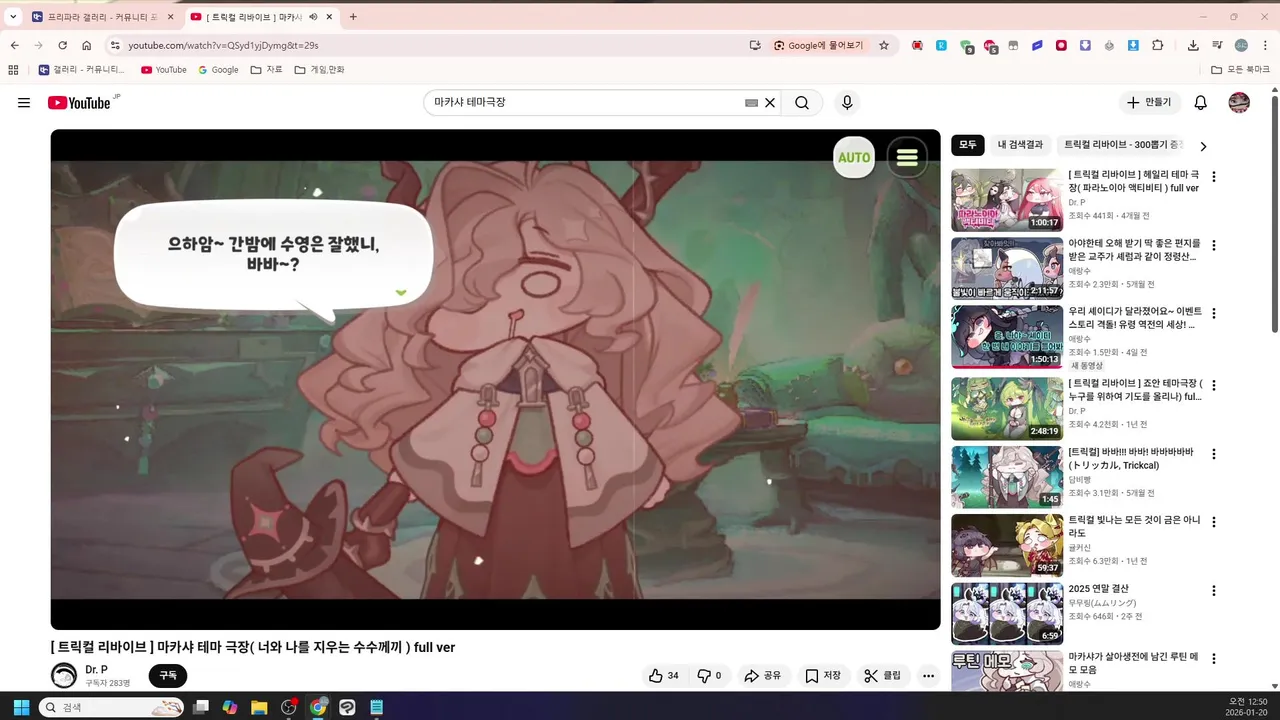Go to the YouTube home logo
The width and height of the screenshot is (1280, 720).
tap(79, 103)
